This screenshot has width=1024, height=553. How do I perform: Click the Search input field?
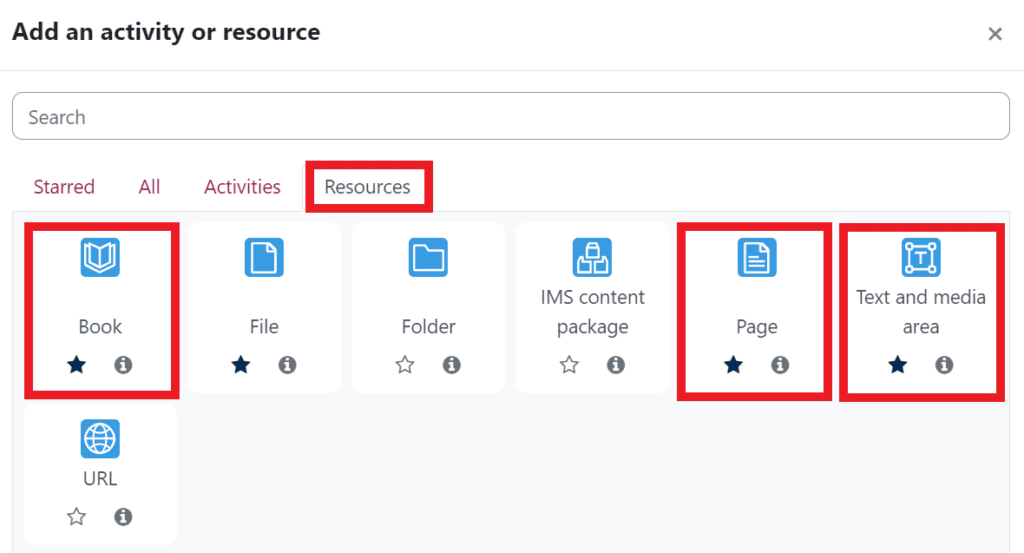pos(510,117)
